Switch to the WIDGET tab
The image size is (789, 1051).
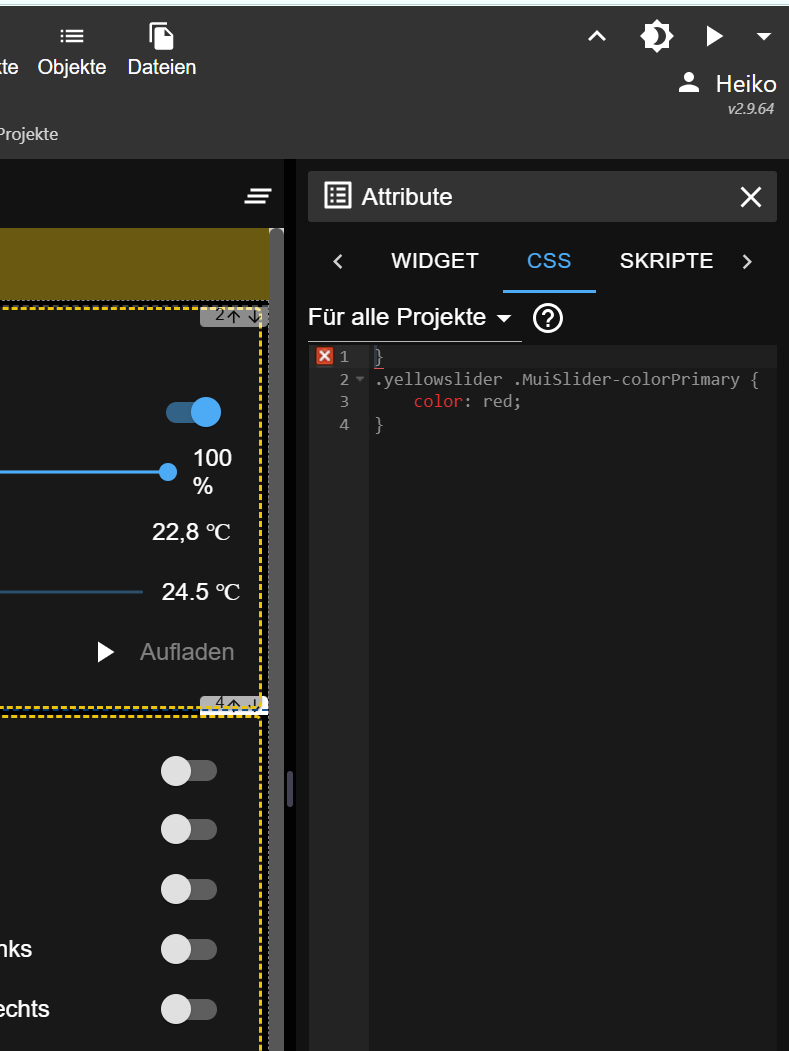(435, 261)
